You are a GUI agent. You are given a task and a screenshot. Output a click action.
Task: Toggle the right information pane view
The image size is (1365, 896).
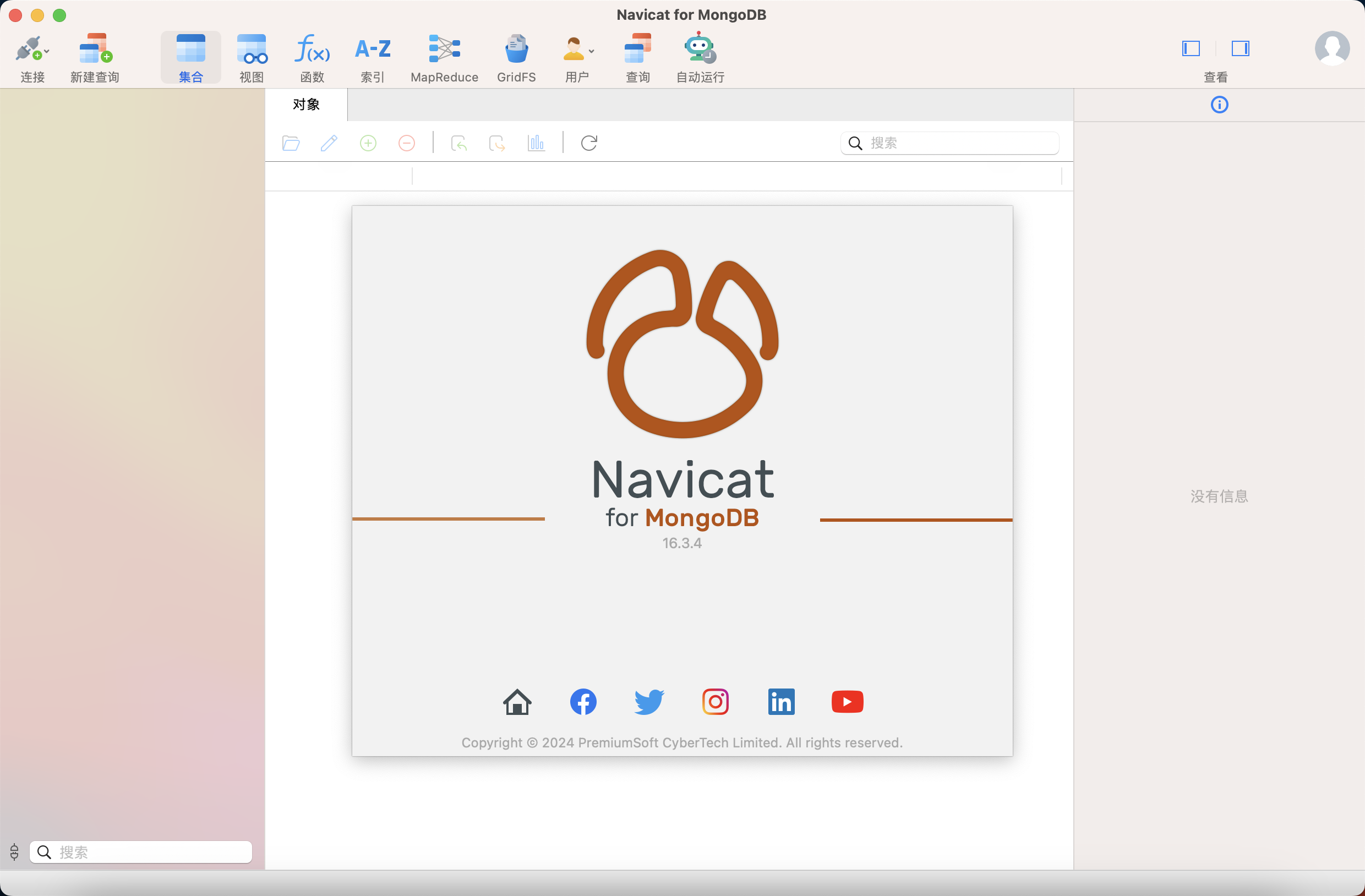[x=1240, y=49]
